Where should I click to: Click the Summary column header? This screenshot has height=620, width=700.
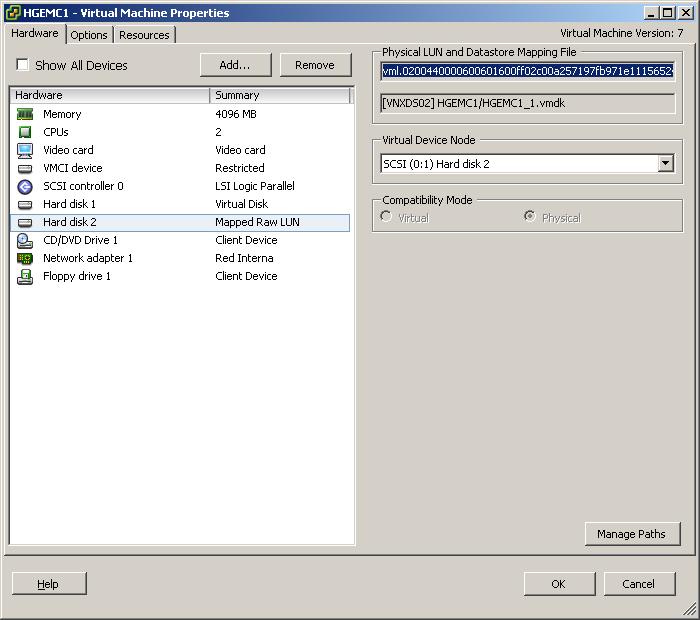pyautogui.click(x=280, y=95)
